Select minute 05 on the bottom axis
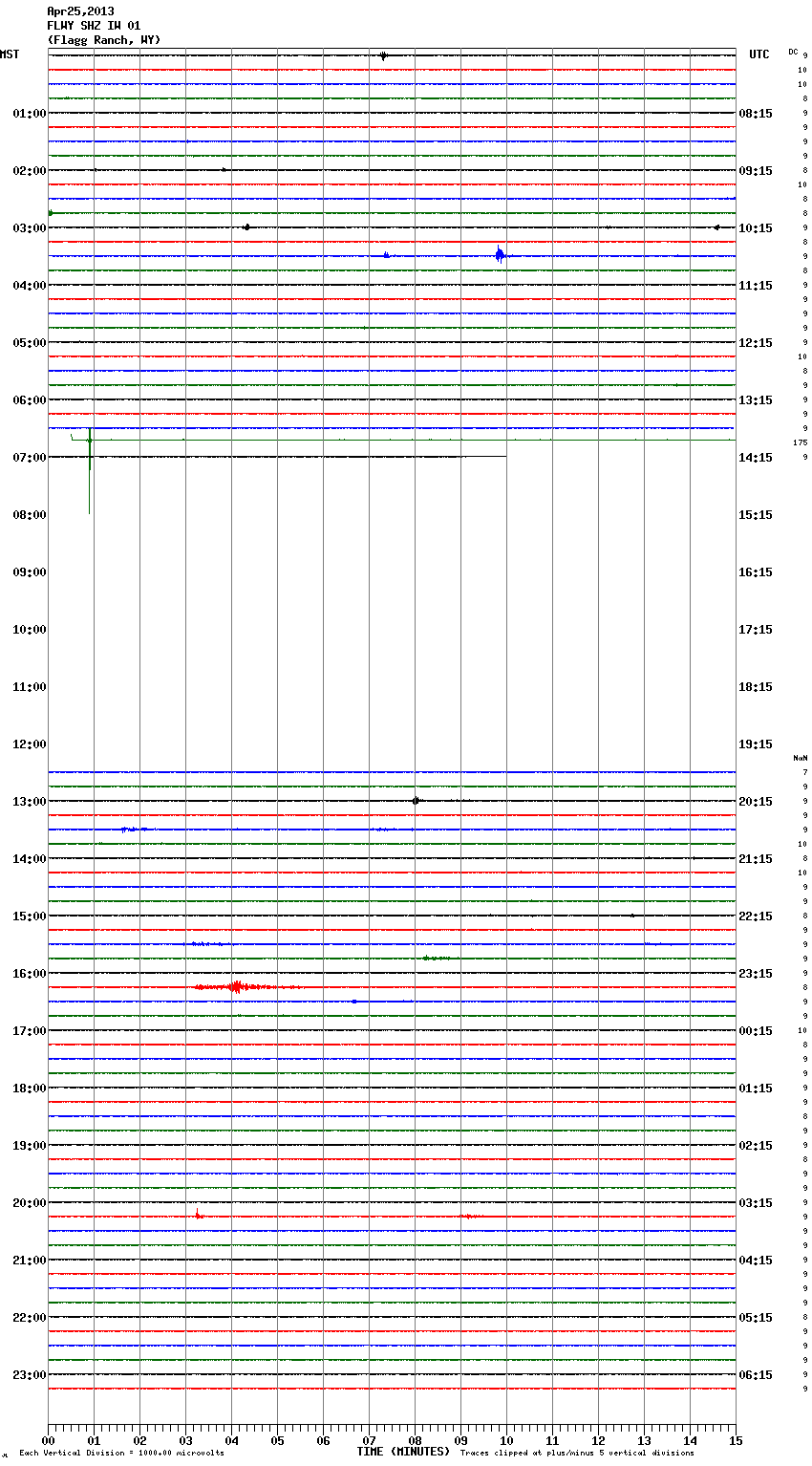812x1466 pixels. [277, 1440]
